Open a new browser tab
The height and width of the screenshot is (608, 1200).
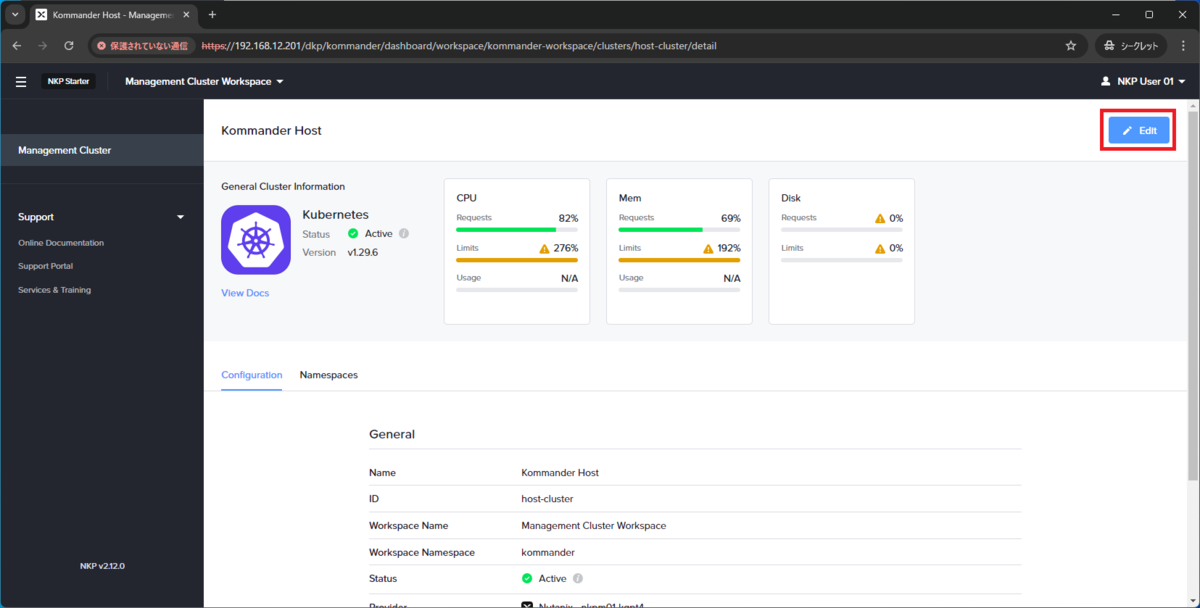(x=212, y=15)
